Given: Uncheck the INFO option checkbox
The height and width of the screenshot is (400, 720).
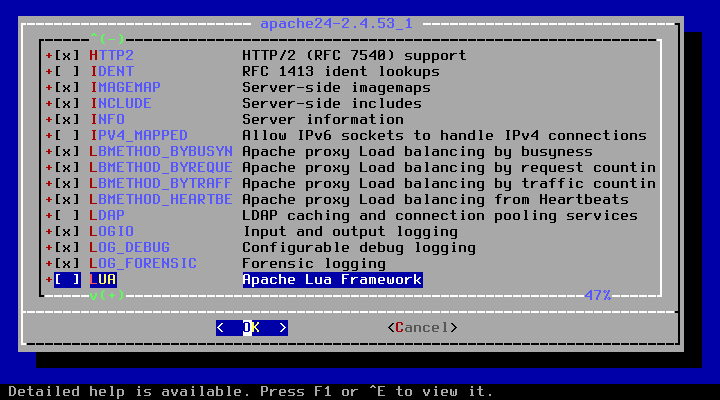Looking at the screenshot, I should pyautogui.click(x=67, y=120).
